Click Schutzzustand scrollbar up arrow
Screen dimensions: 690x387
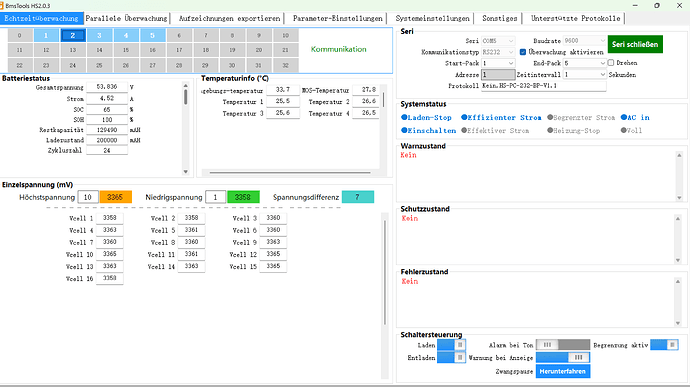[678, 218]
